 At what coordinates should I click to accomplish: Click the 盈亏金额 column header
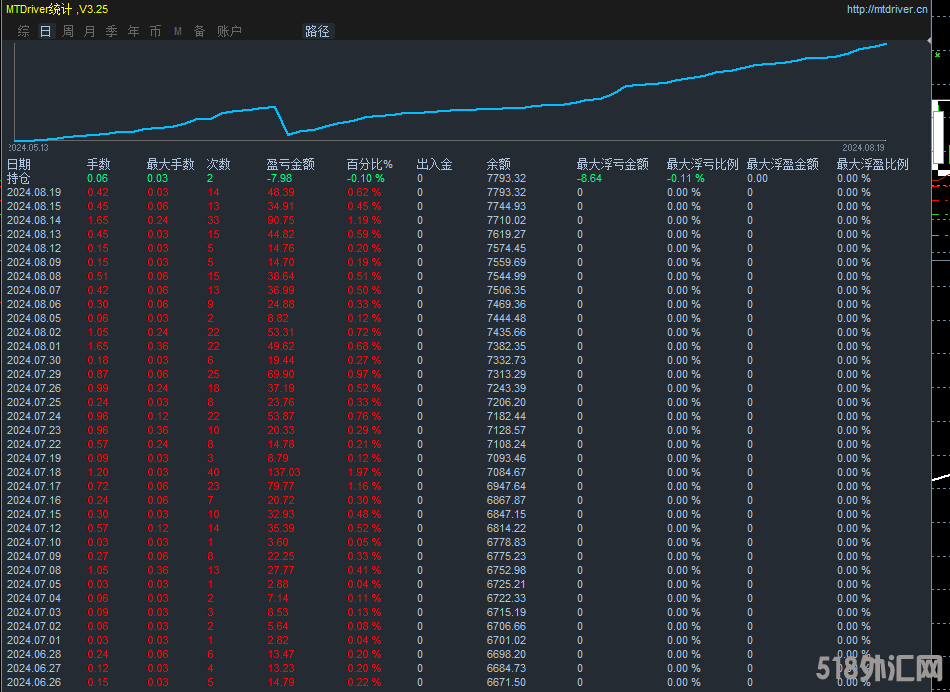click(290, 164)
